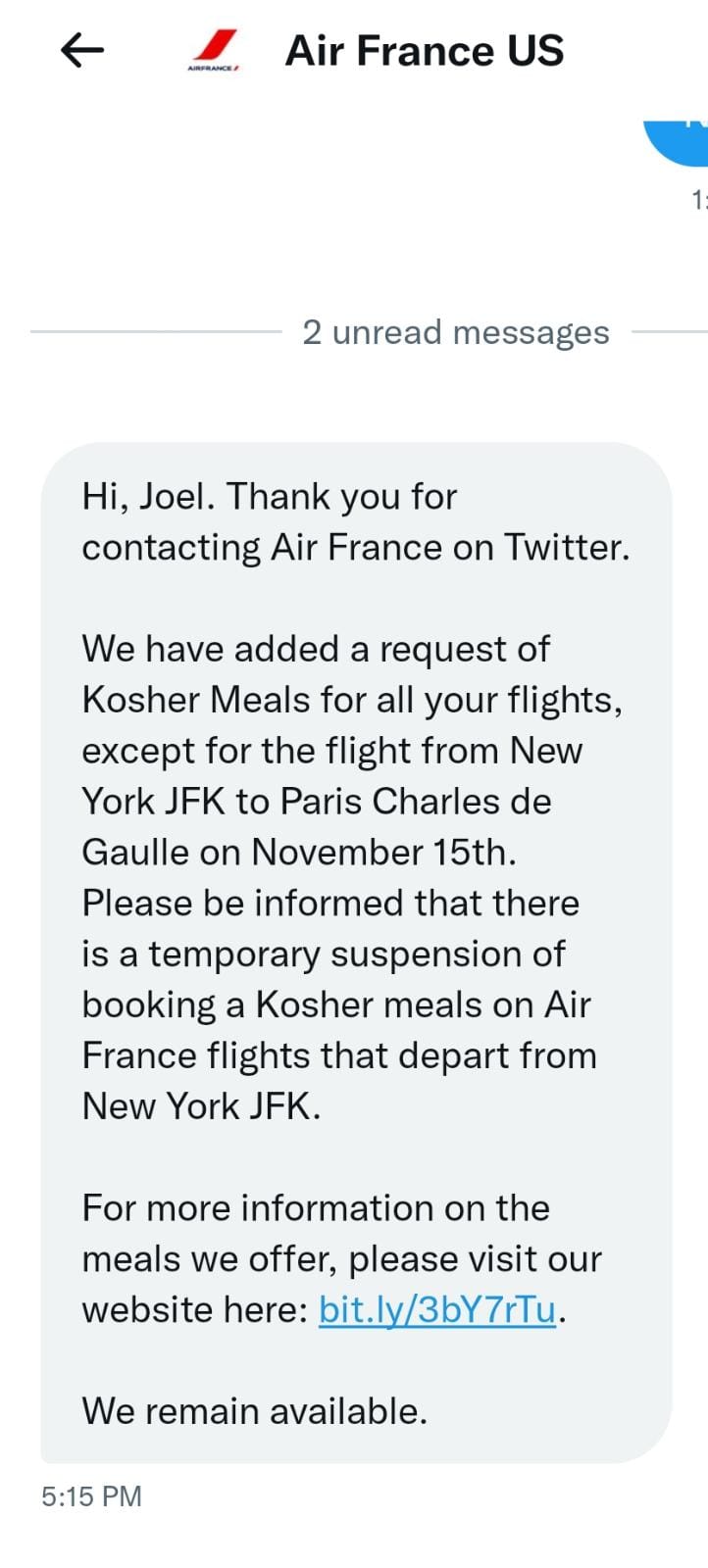Viewport: 708px width, 1568px height.
Task: Tap the "Hi, Joel. Thank you for" greeting line
Action: pos(270,497)
